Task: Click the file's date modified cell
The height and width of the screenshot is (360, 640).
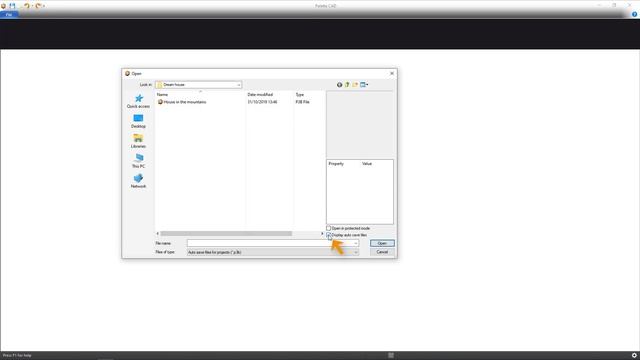Action: click(262, 102)
